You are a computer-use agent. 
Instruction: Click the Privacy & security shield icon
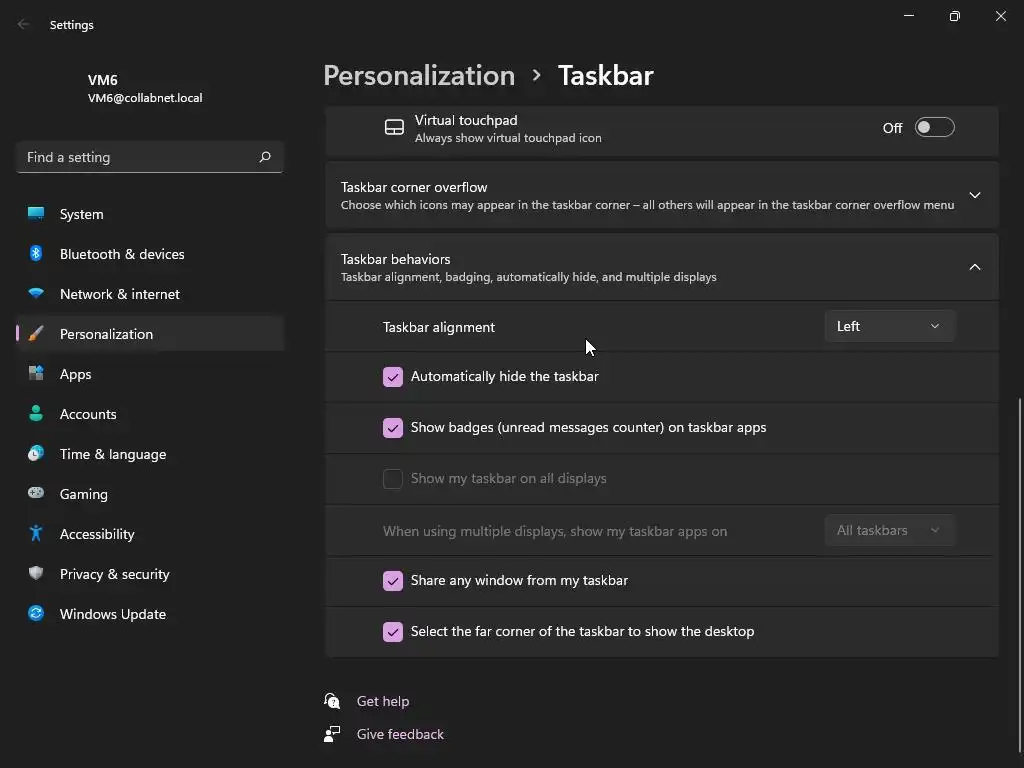[x=36, y=574]
